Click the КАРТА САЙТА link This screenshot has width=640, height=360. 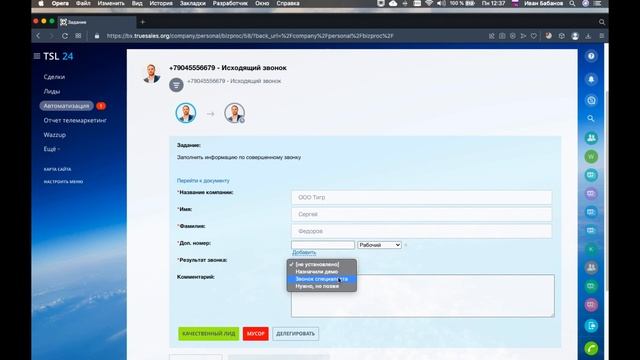click(58, 169)
